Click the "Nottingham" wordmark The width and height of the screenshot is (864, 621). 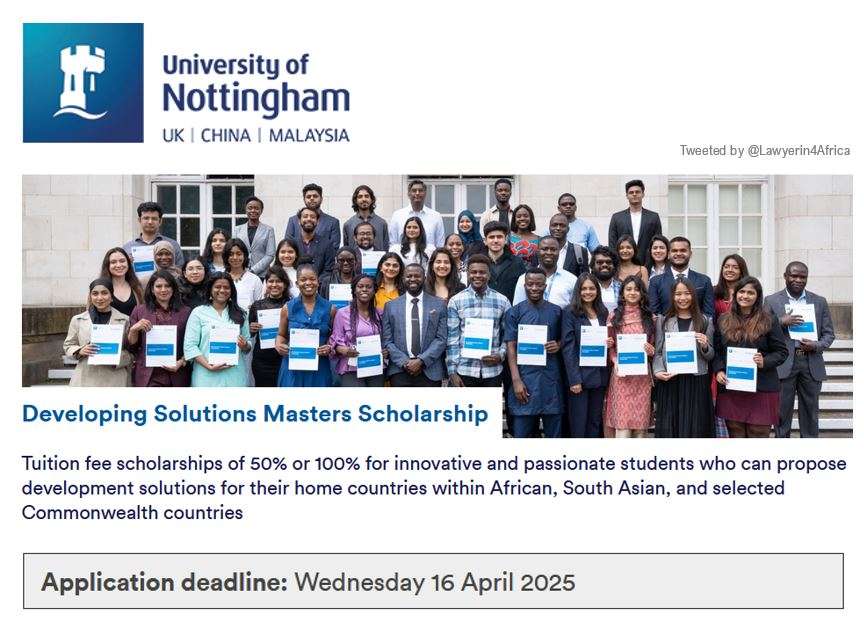coord(256,99)
